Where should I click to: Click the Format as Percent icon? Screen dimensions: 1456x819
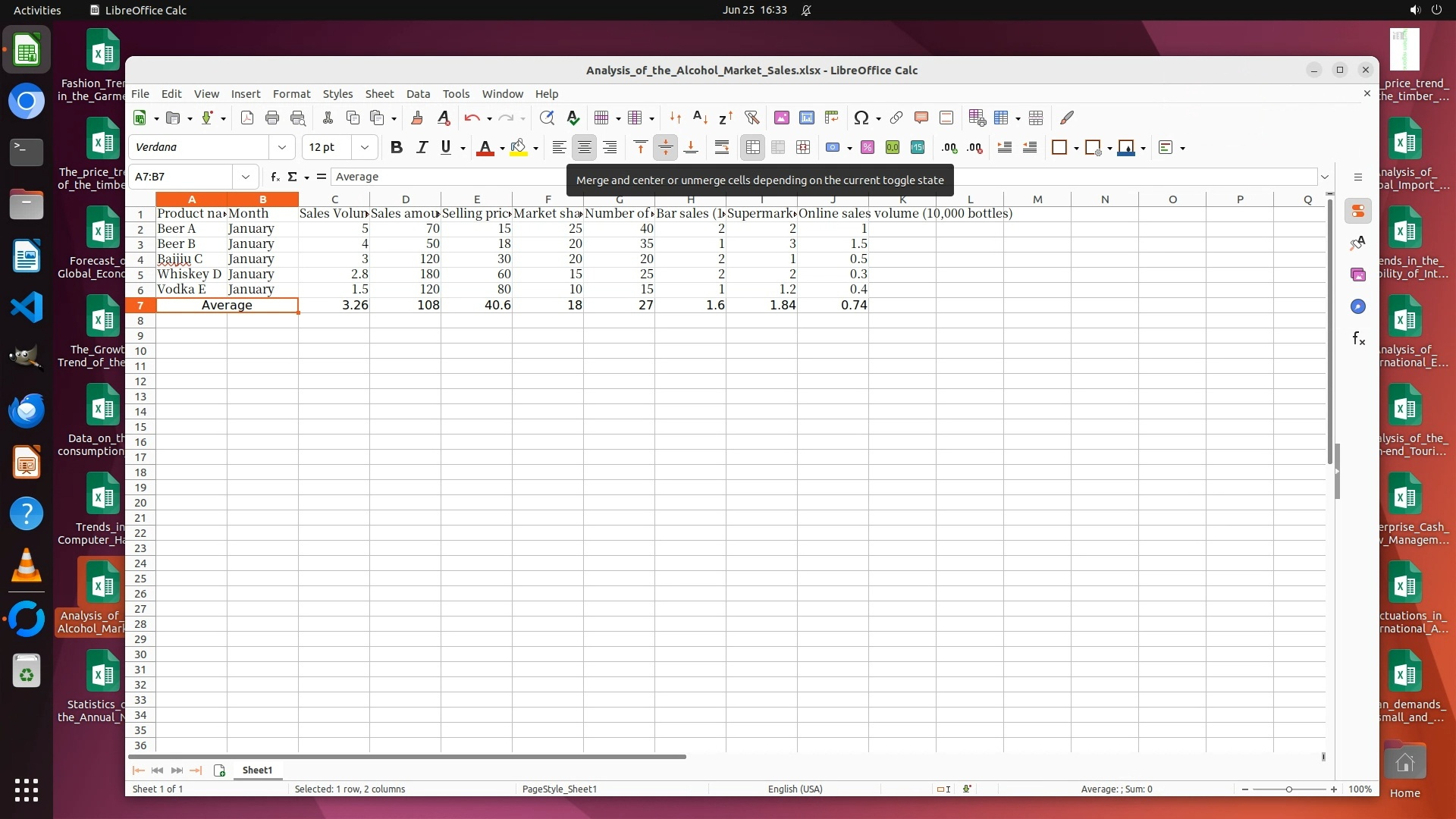(x=868, y=148)
